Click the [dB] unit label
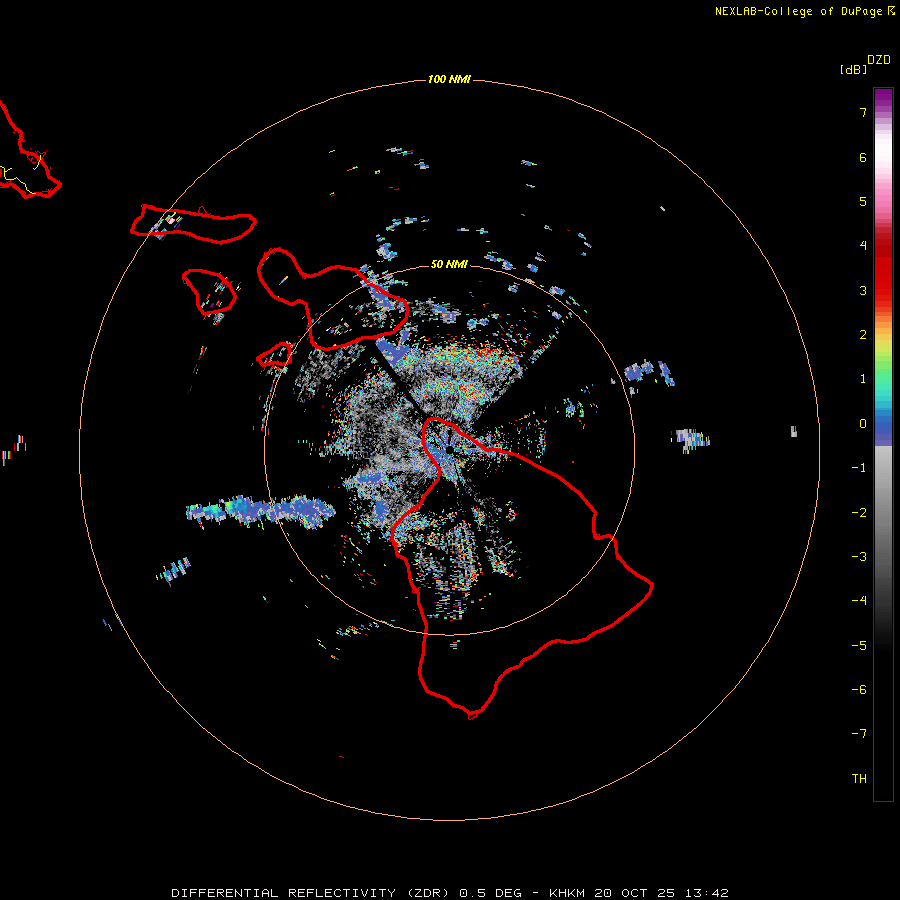 (x=854, y=70)
